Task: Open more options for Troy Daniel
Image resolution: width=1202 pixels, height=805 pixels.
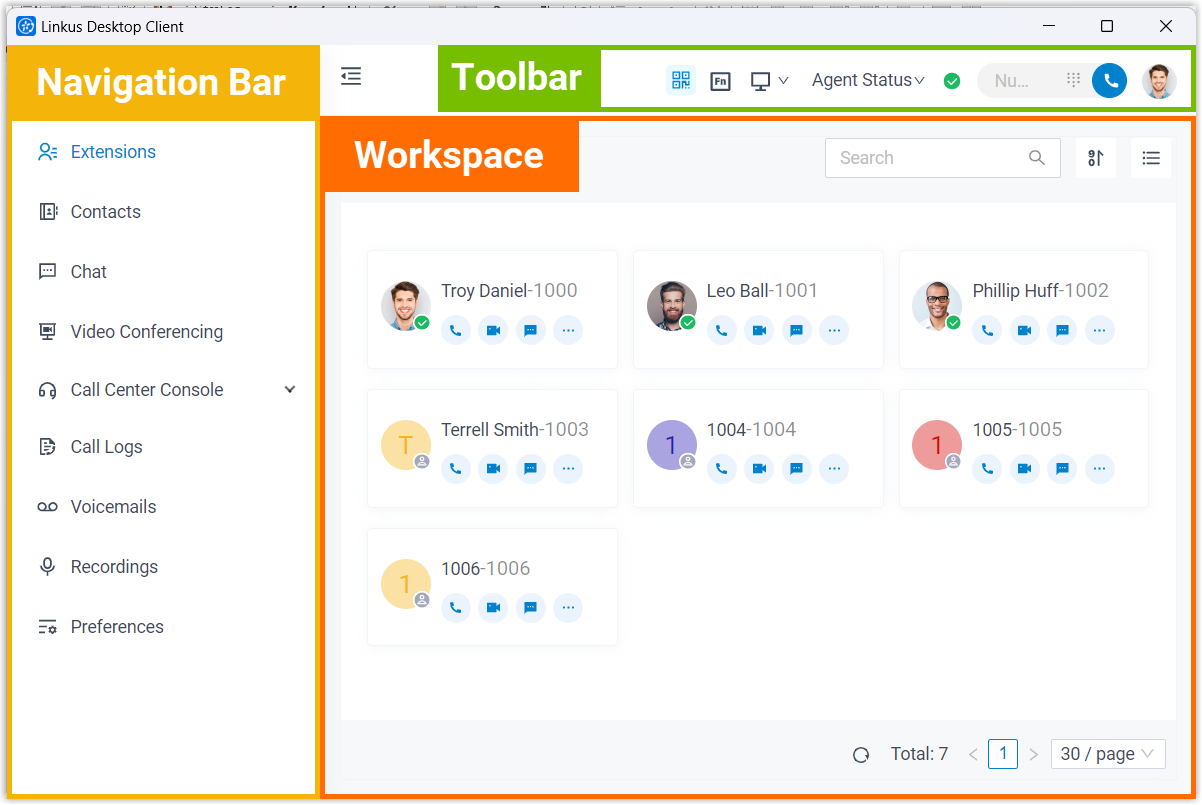Action: point(568,330)
